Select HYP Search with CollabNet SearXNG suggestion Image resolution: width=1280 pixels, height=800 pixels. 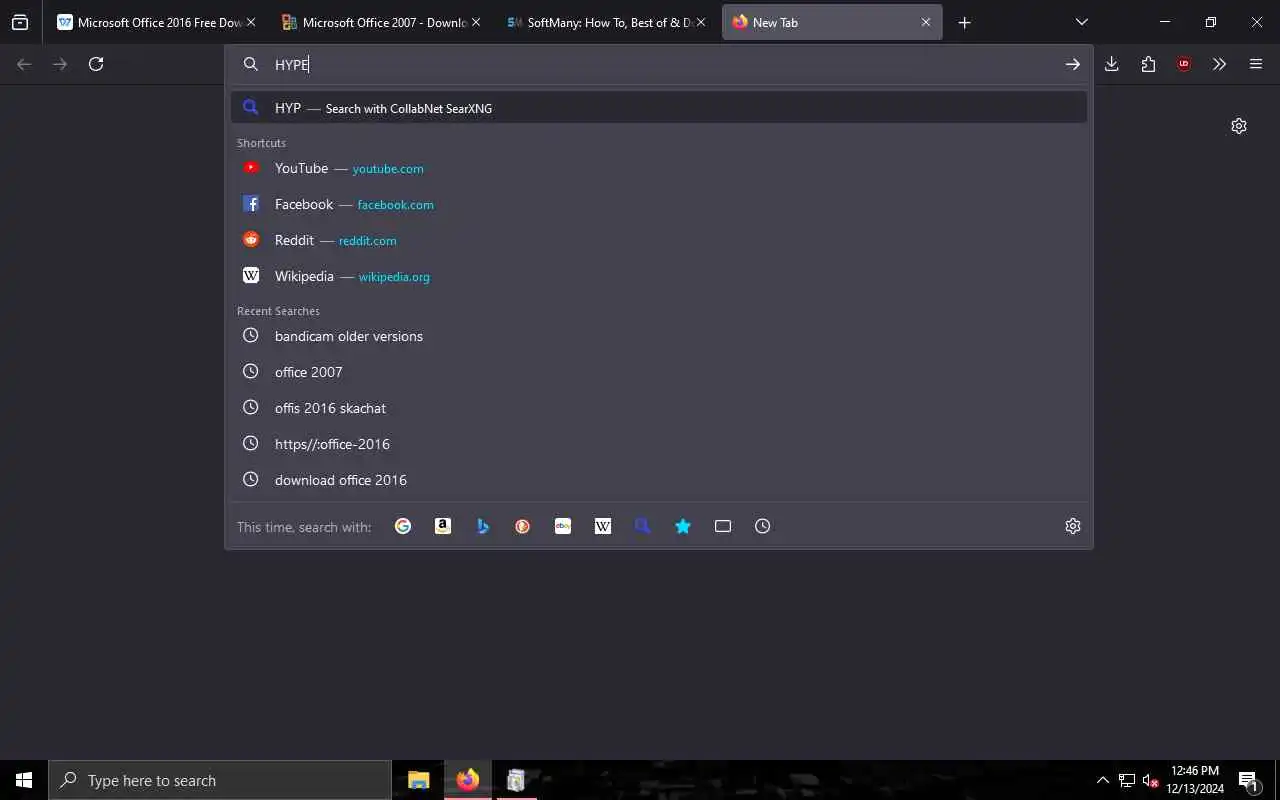pos(659,108)
